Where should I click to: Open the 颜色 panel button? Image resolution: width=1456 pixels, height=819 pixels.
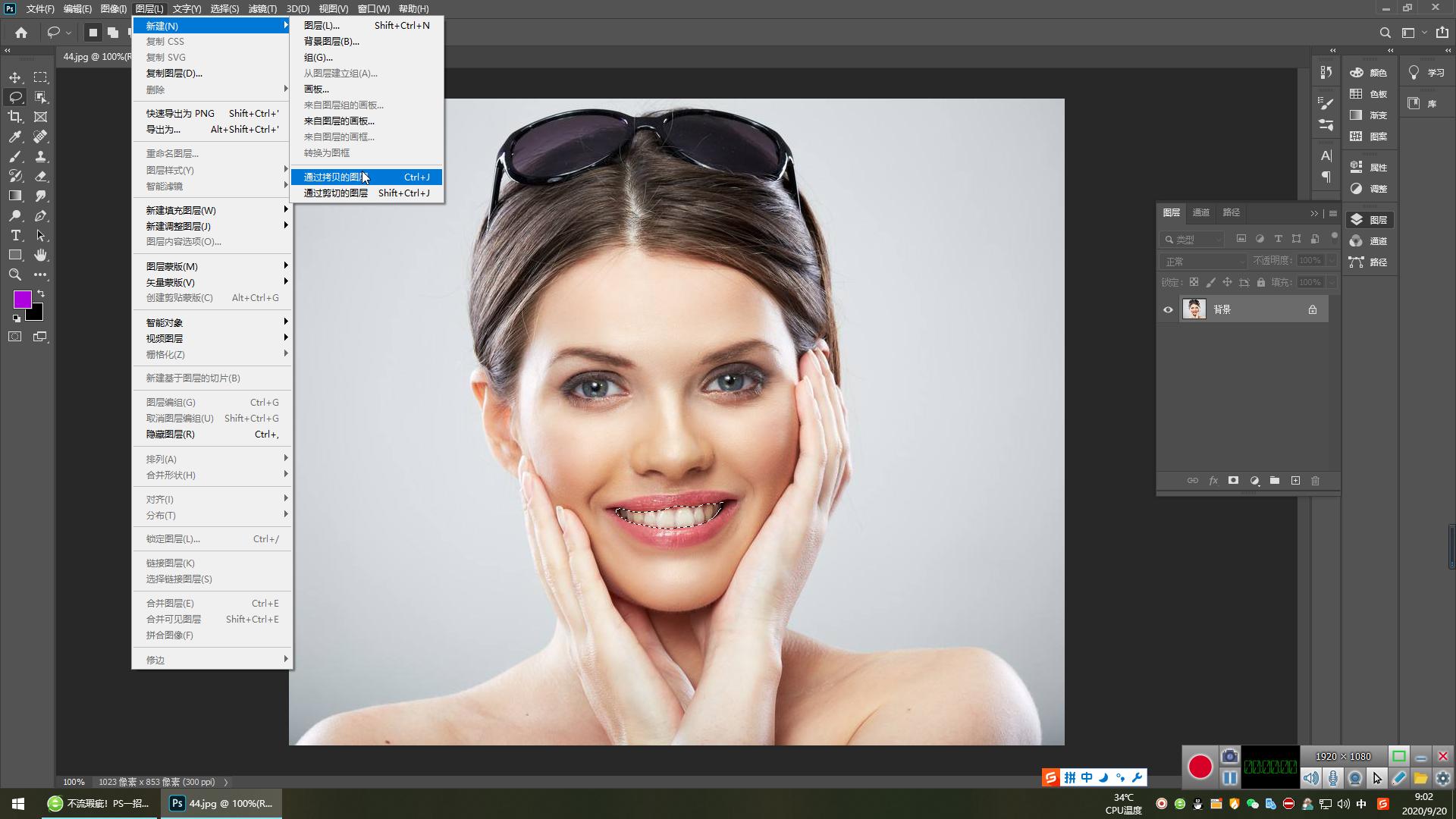(1369, 73)
